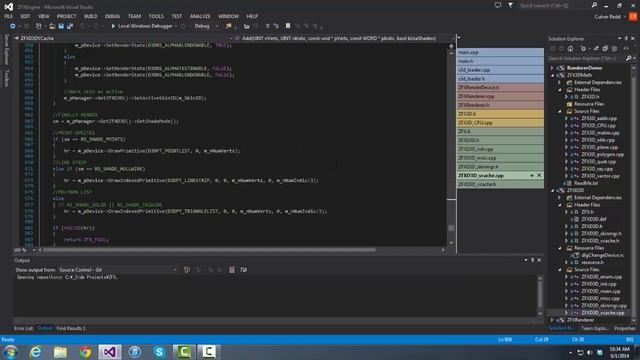Switch to the Properties tab
This screenshot has width=640, height=360.
click(624, 328)
